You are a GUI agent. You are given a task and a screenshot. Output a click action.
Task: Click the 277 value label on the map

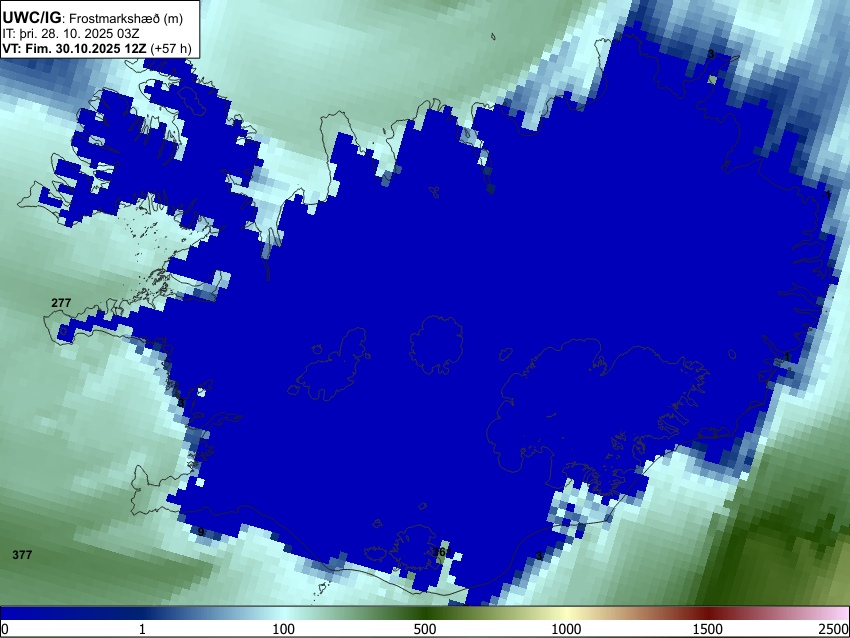(x=61, y=303)
